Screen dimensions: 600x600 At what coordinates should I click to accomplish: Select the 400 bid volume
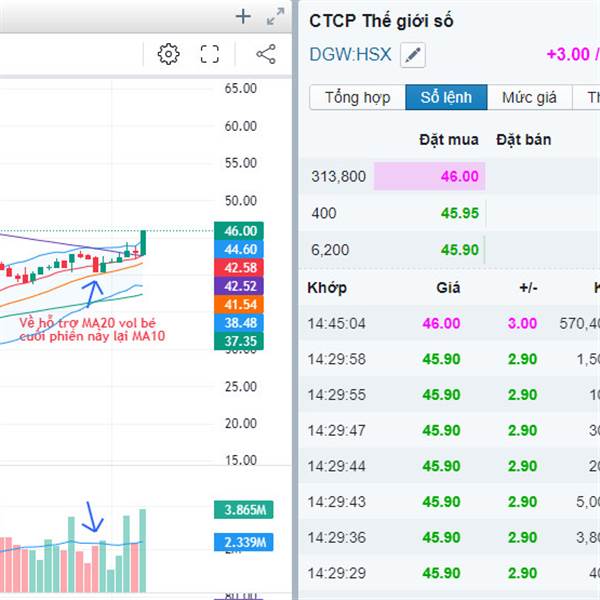coord(324,213)
